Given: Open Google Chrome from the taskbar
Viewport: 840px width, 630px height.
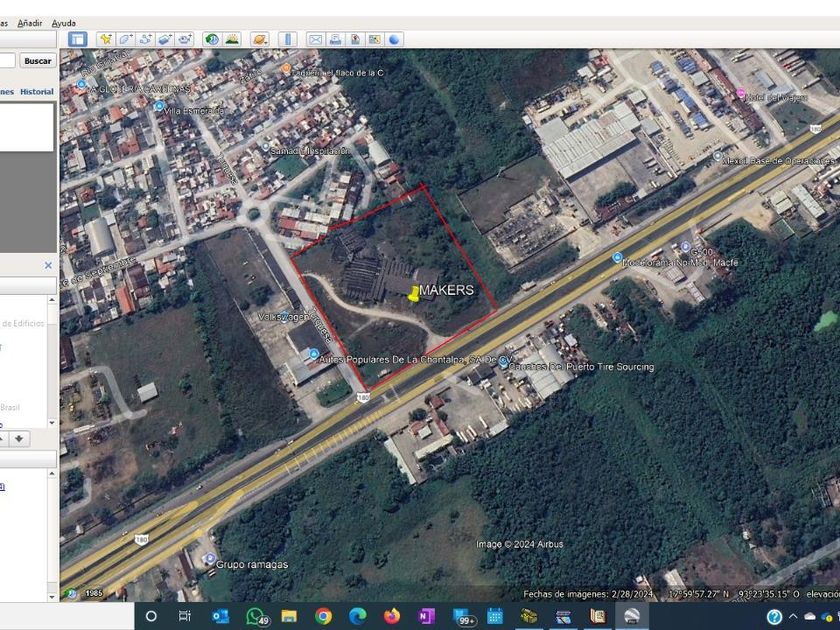Looking at the screenshot, I should pos(323,617).
